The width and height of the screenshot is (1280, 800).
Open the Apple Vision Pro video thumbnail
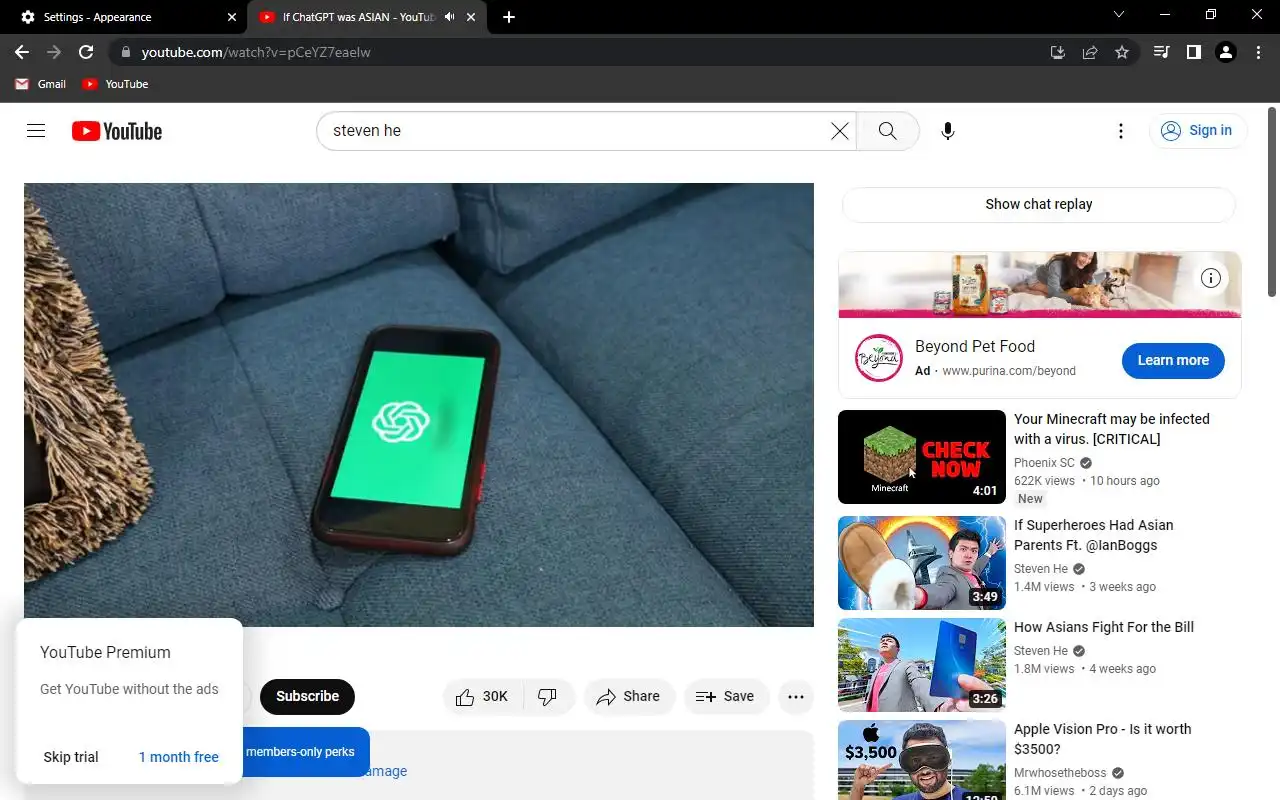click(922, 760)
